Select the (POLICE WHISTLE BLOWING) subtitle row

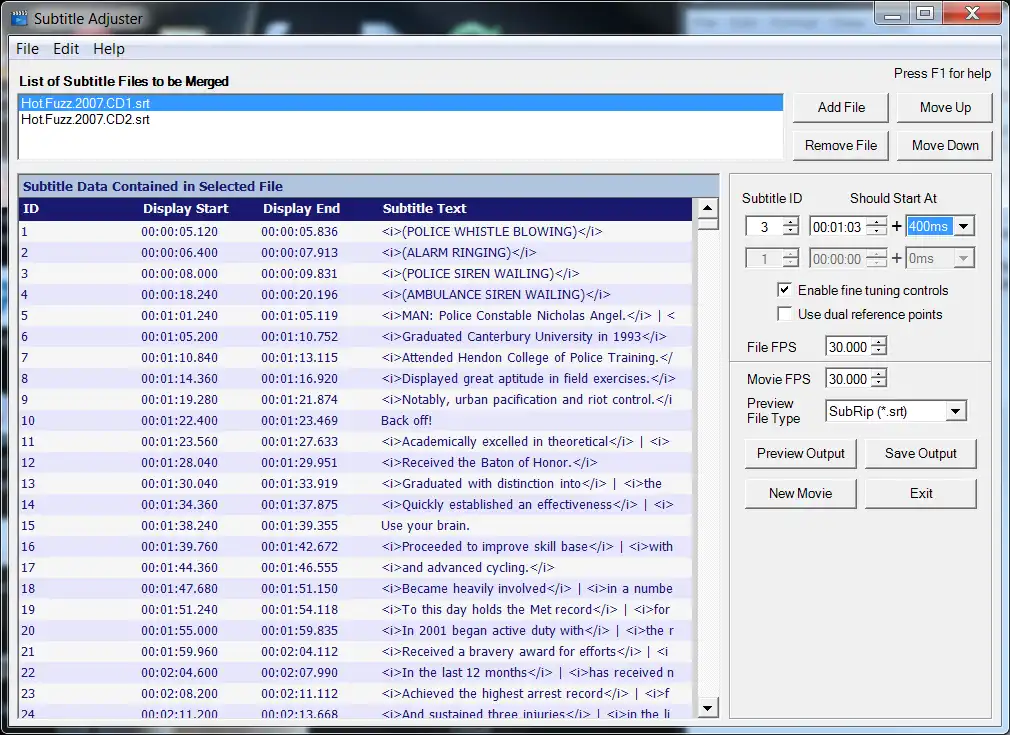pos(356,231)
